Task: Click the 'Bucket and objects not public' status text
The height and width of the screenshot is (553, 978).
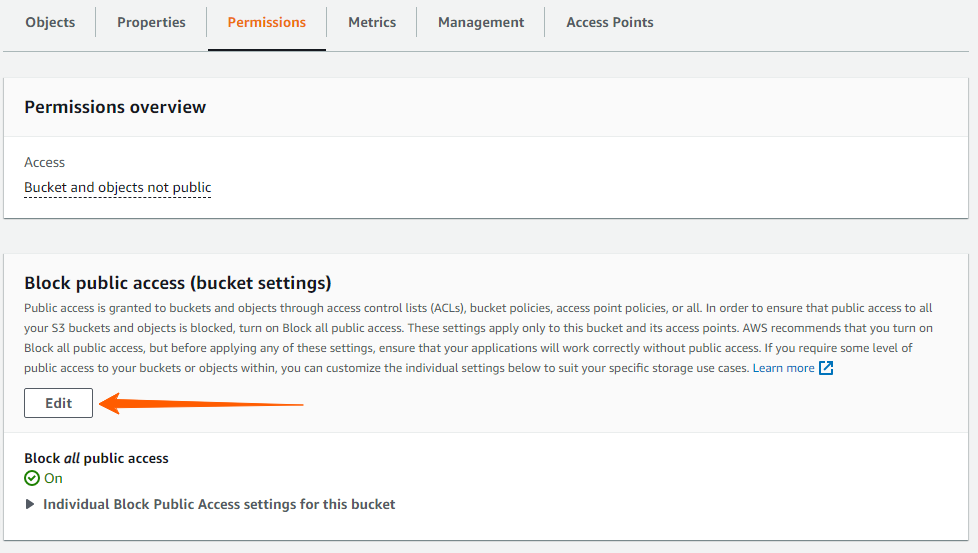Action: 118,187
